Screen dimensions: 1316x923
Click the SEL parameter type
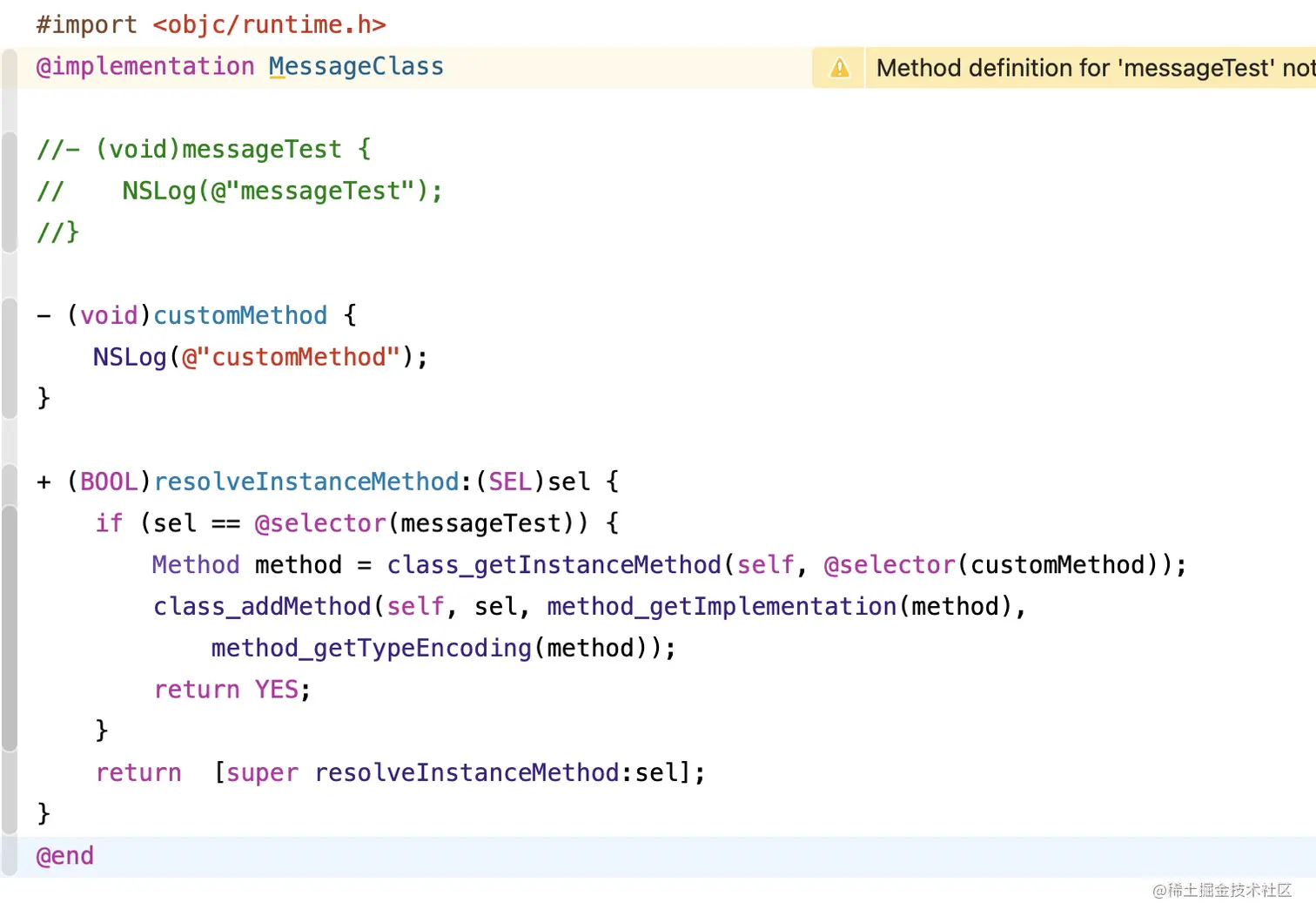[x=510, y=482]
